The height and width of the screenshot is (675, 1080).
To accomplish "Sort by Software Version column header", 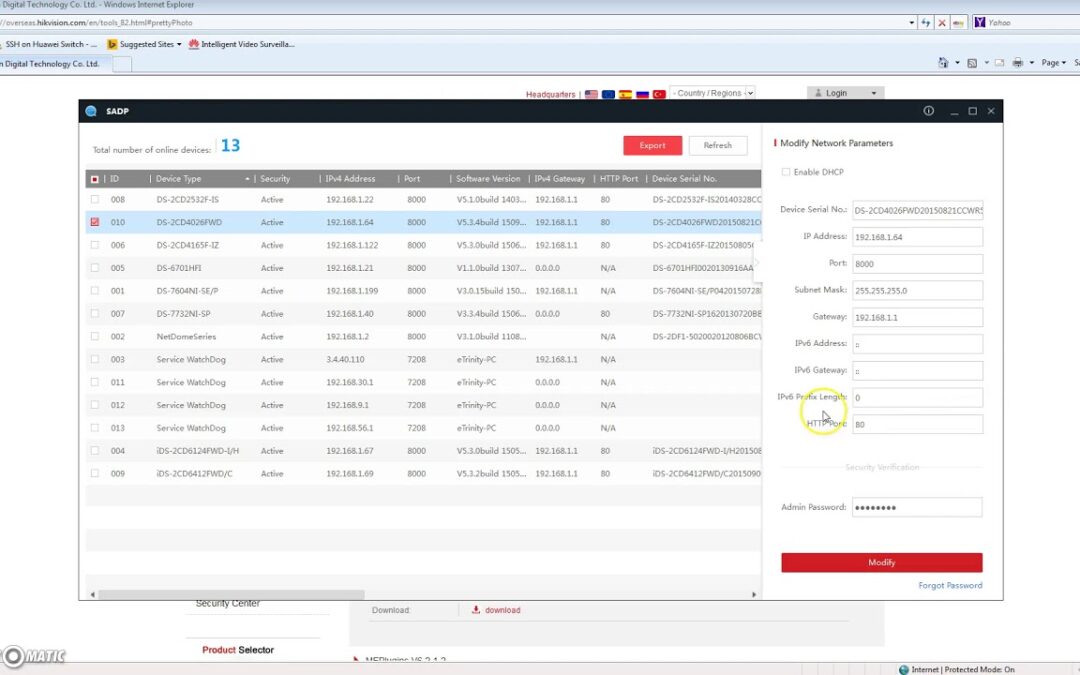I will coord(488,178).
